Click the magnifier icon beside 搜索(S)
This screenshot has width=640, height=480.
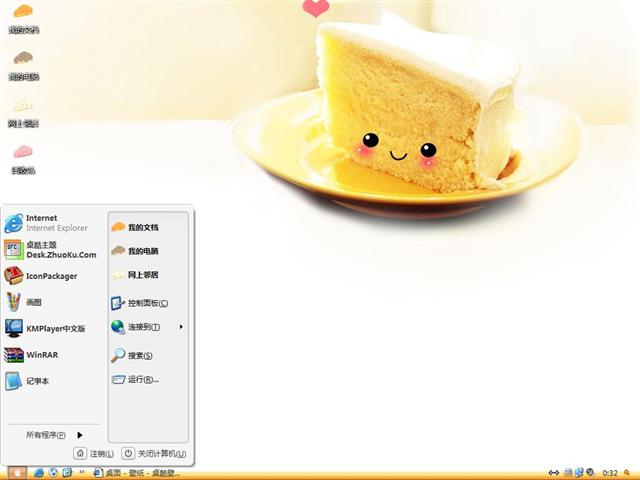pos(118,355)
